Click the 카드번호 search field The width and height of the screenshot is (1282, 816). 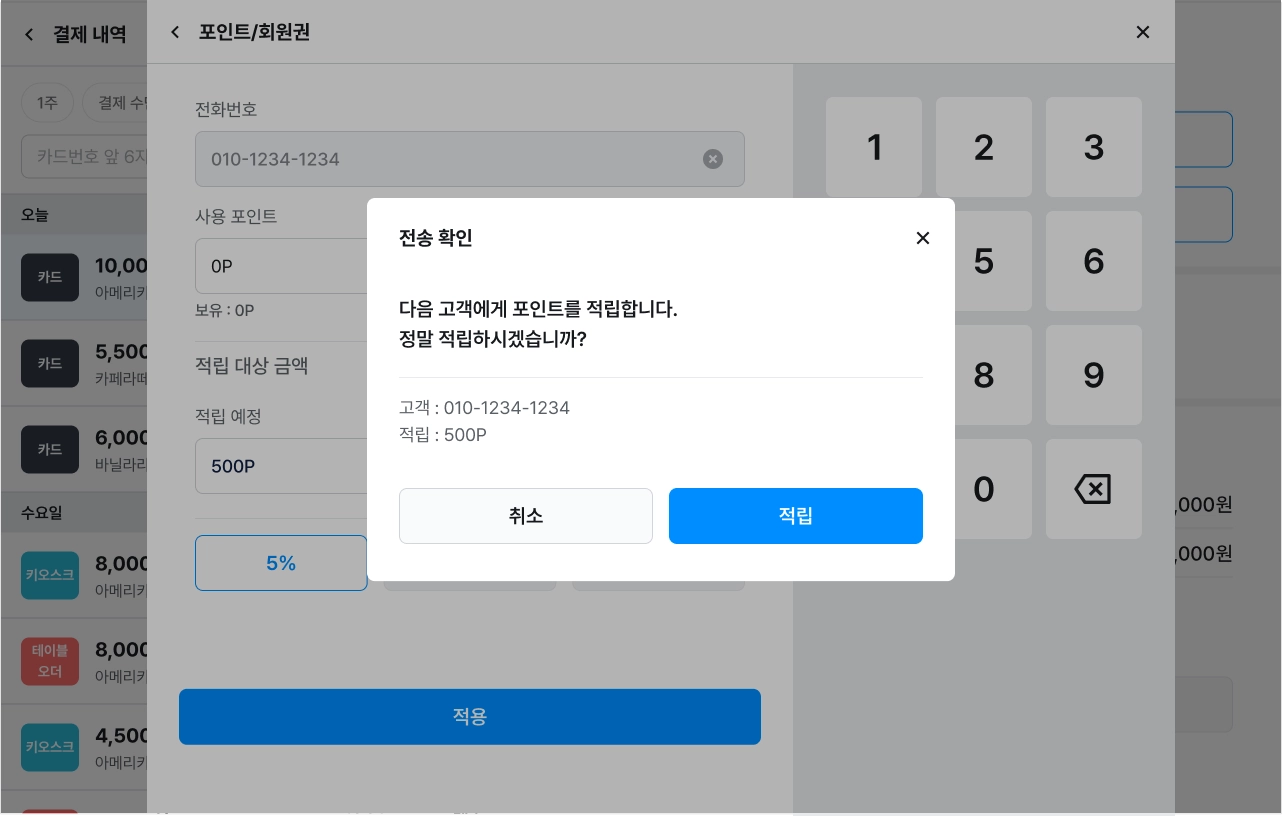(x=84, y=157)
